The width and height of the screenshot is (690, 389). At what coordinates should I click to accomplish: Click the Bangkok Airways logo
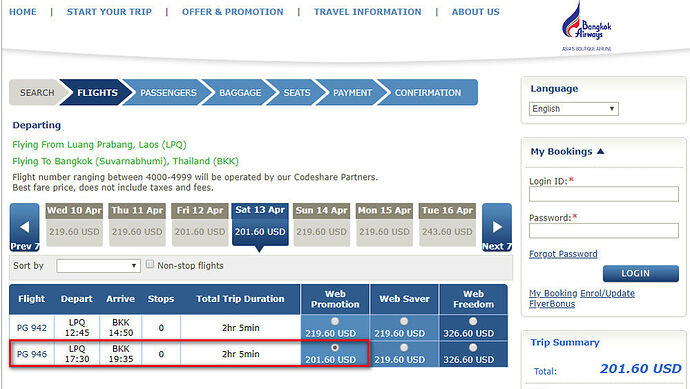(587, 26)
